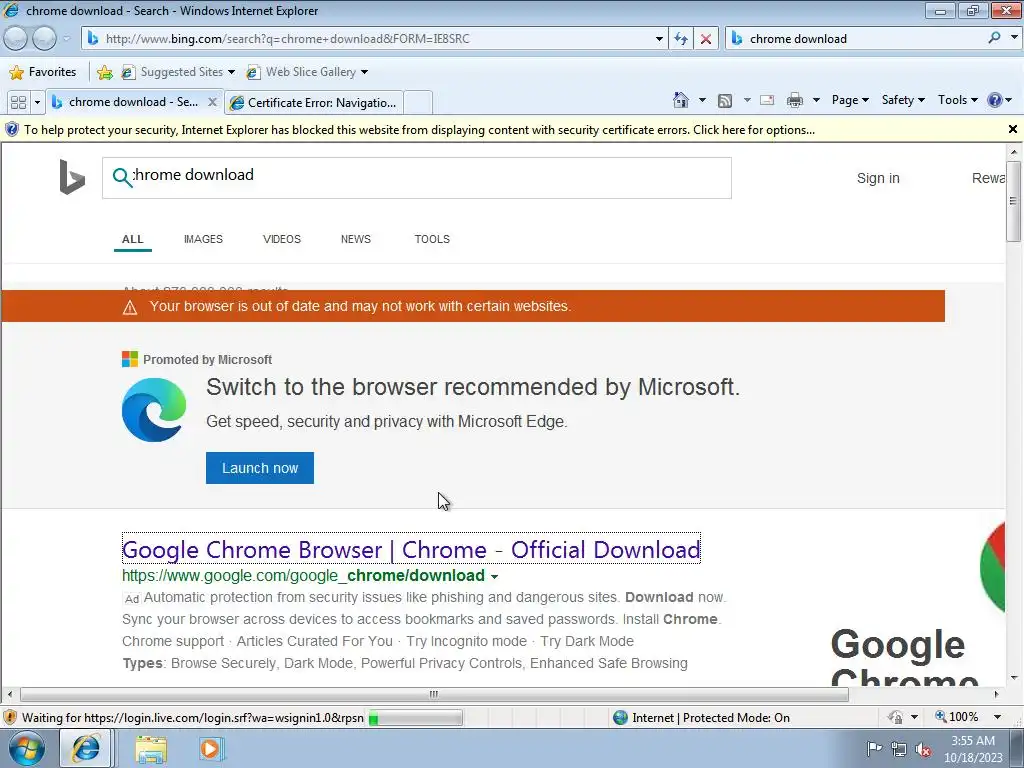Click the status bar security shield icon

tap(10, 718)
